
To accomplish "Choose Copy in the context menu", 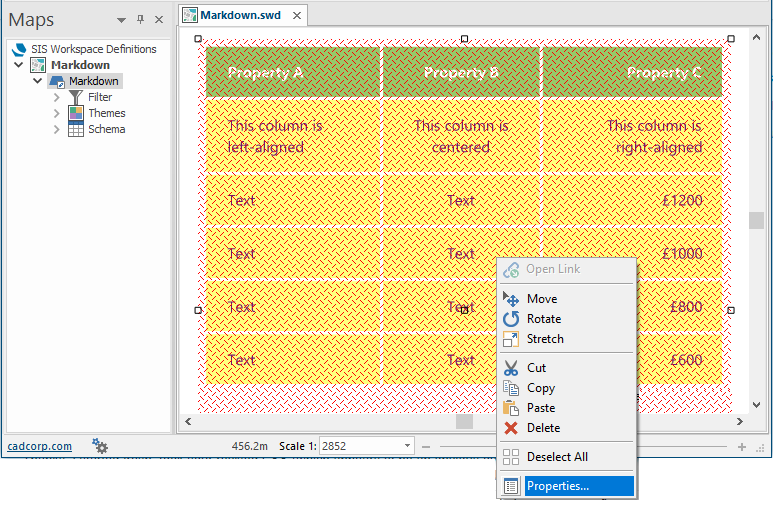I will [541, 388].
